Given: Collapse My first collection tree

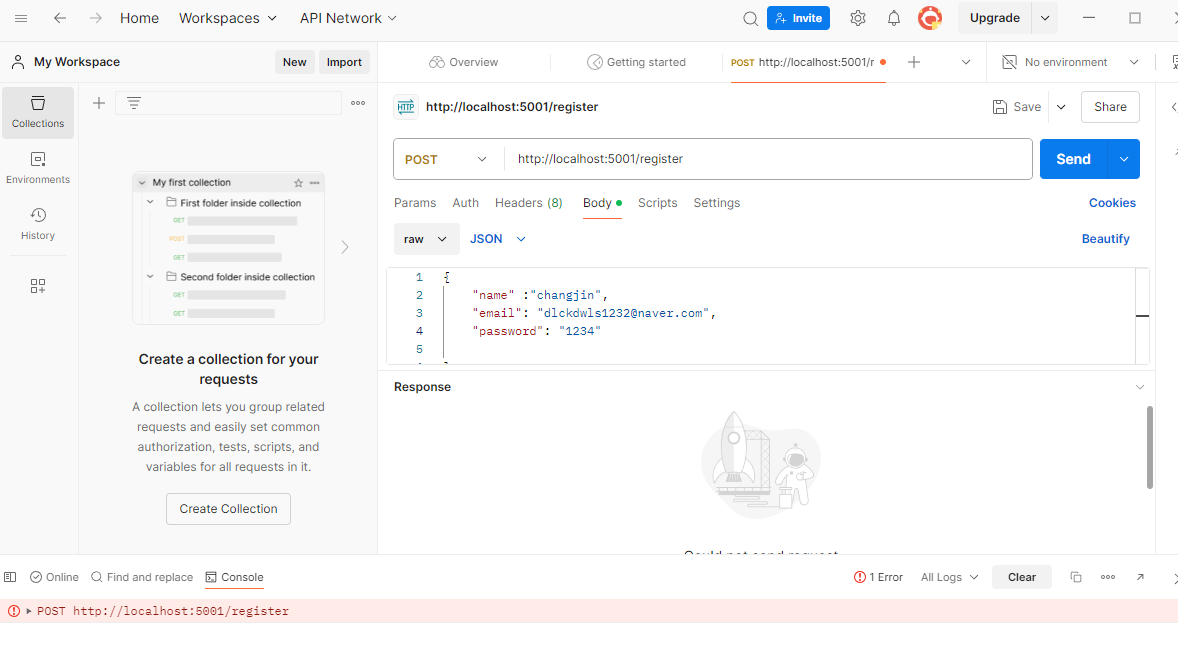Looking at the screenshot, I should coord(142,183).
